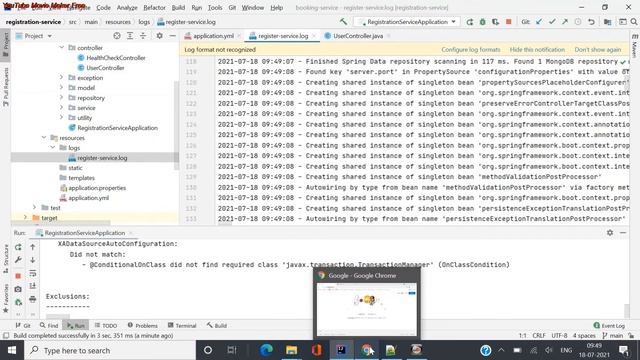Expand the repository folder
640x360 pixels.
point(62,97)
